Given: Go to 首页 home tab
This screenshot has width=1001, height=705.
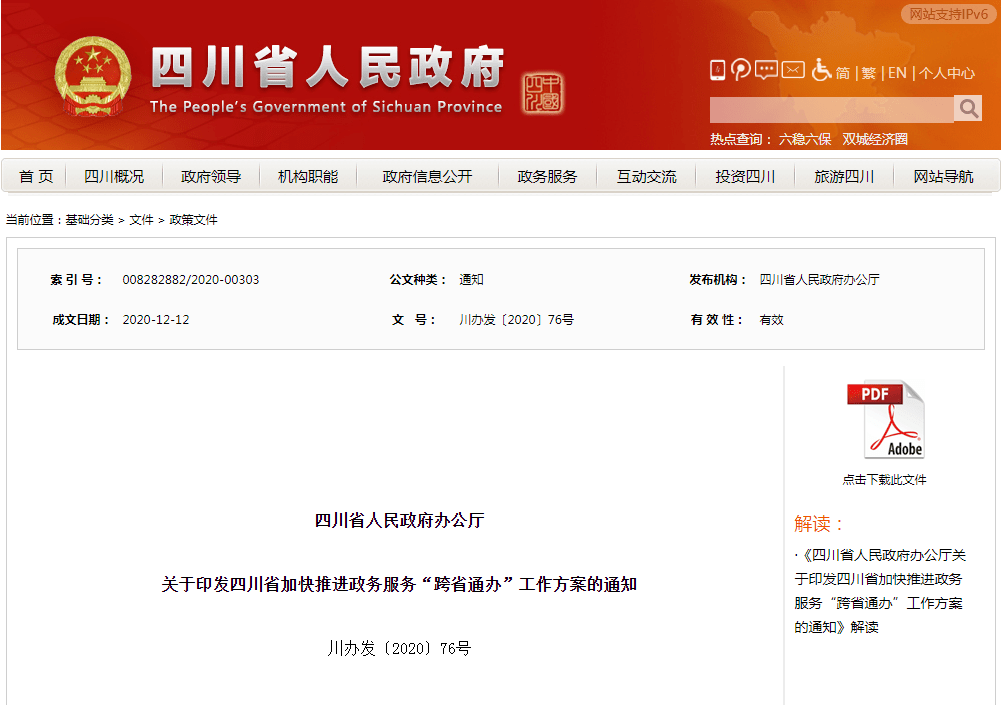Looking at the screenshot, I should (36, 176).
